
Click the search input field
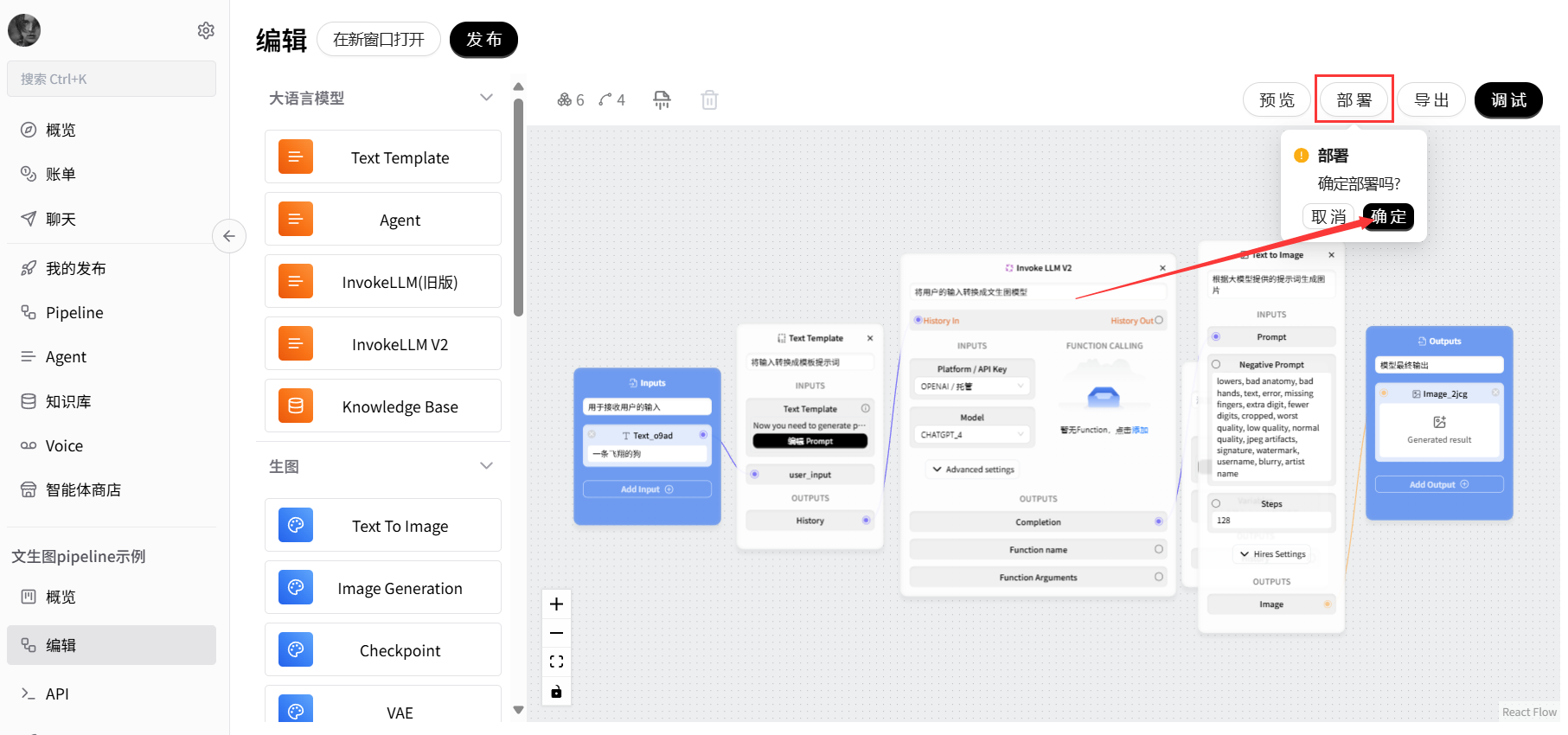click(x=112, y=79)
